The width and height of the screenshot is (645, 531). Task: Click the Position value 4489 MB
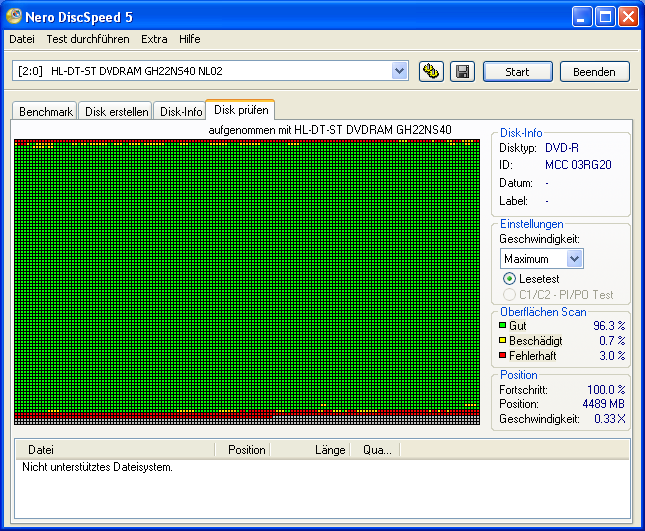pos(603,404)
